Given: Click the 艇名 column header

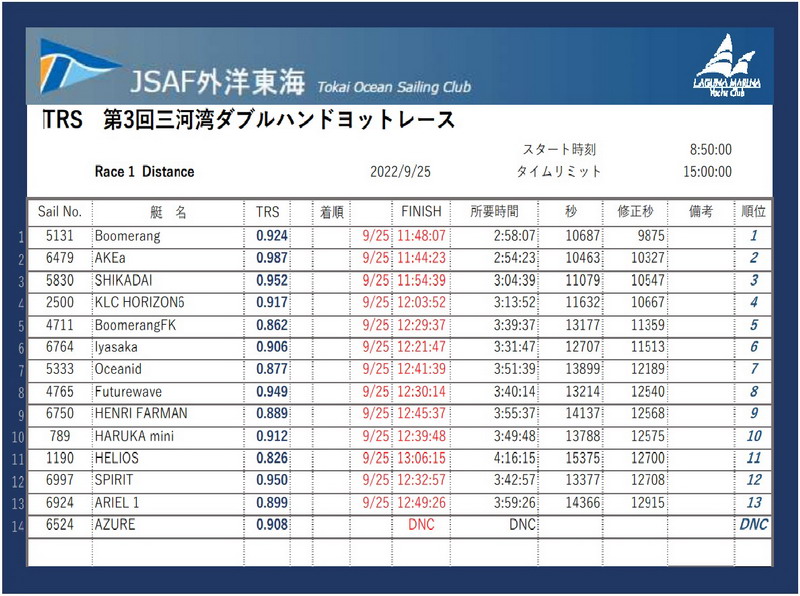Looking at the screenshot, I should pyautogui.click(x=168, y=212).
